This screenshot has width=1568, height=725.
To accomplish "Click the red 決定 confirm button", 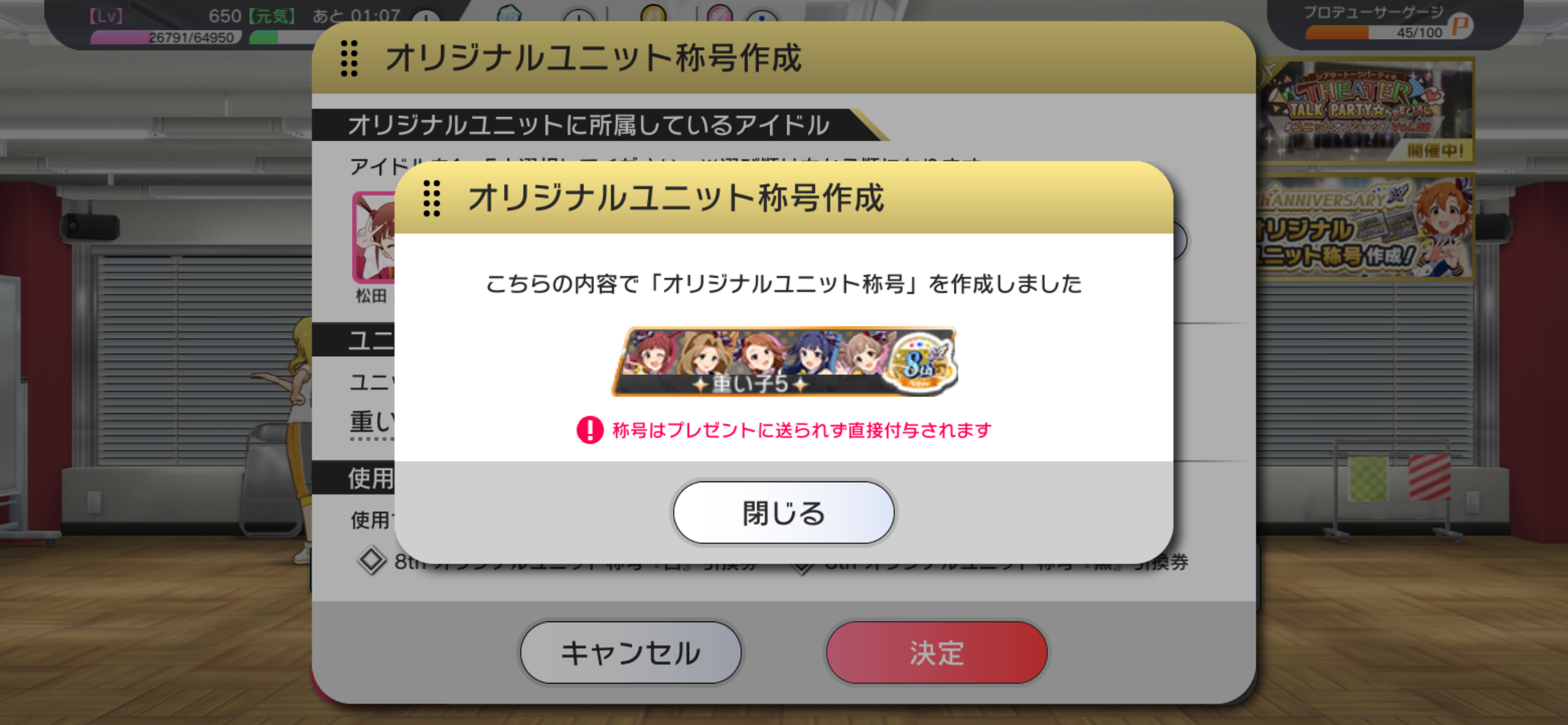I will click(x=936, y=653).
